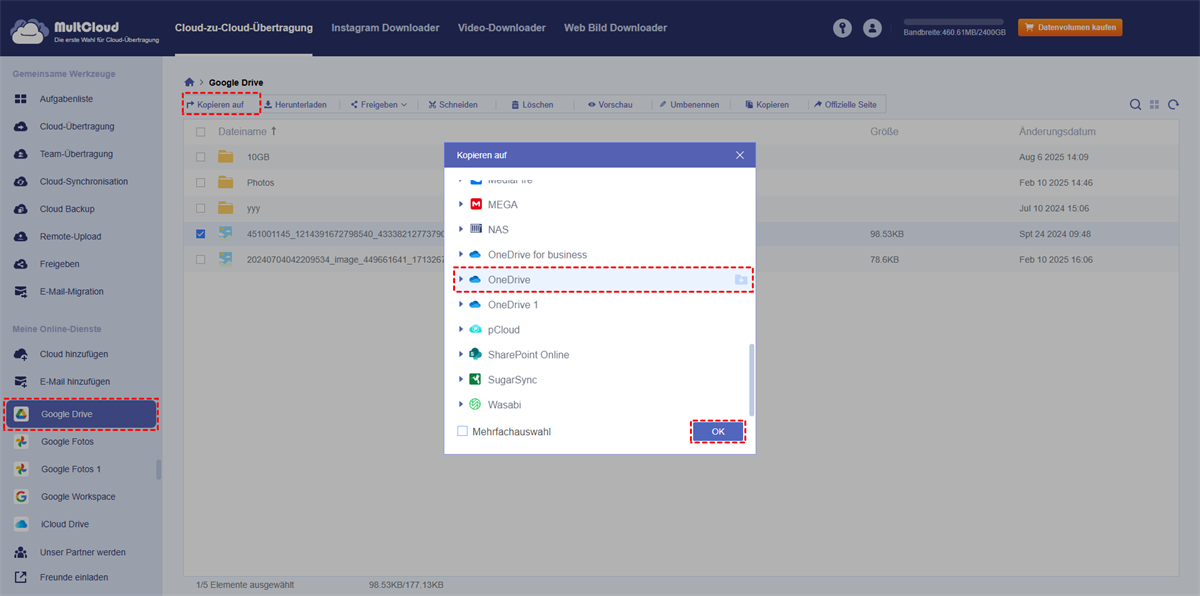
Task: Toggle the select-all checkbox next to Dateiname
Action: click(201, 132)
